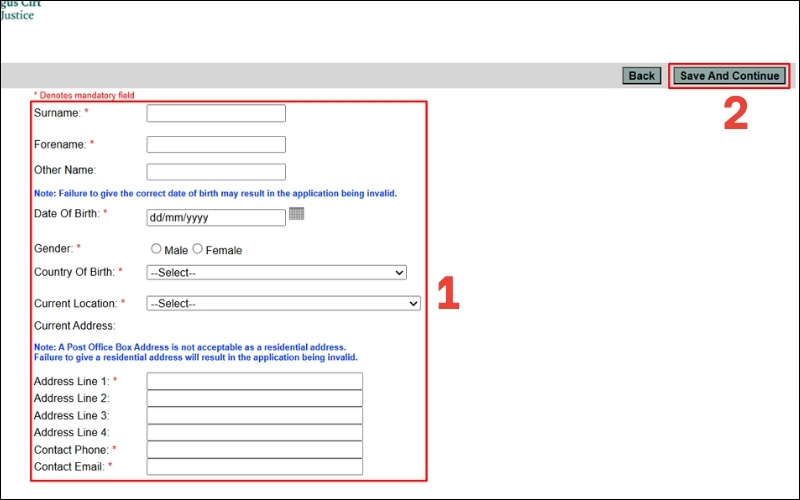Focus the Address Line 2 field

coord(254,398)
